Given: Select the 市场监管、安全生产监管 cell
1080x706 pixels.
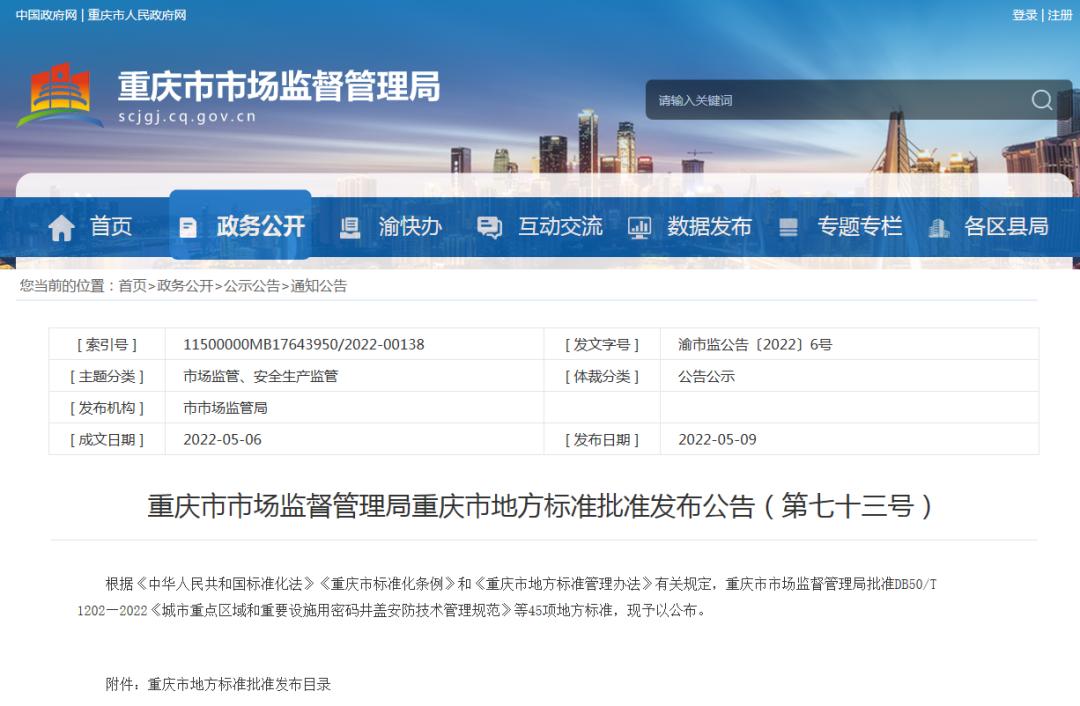Looking at the screenshot, I should 260,376.
